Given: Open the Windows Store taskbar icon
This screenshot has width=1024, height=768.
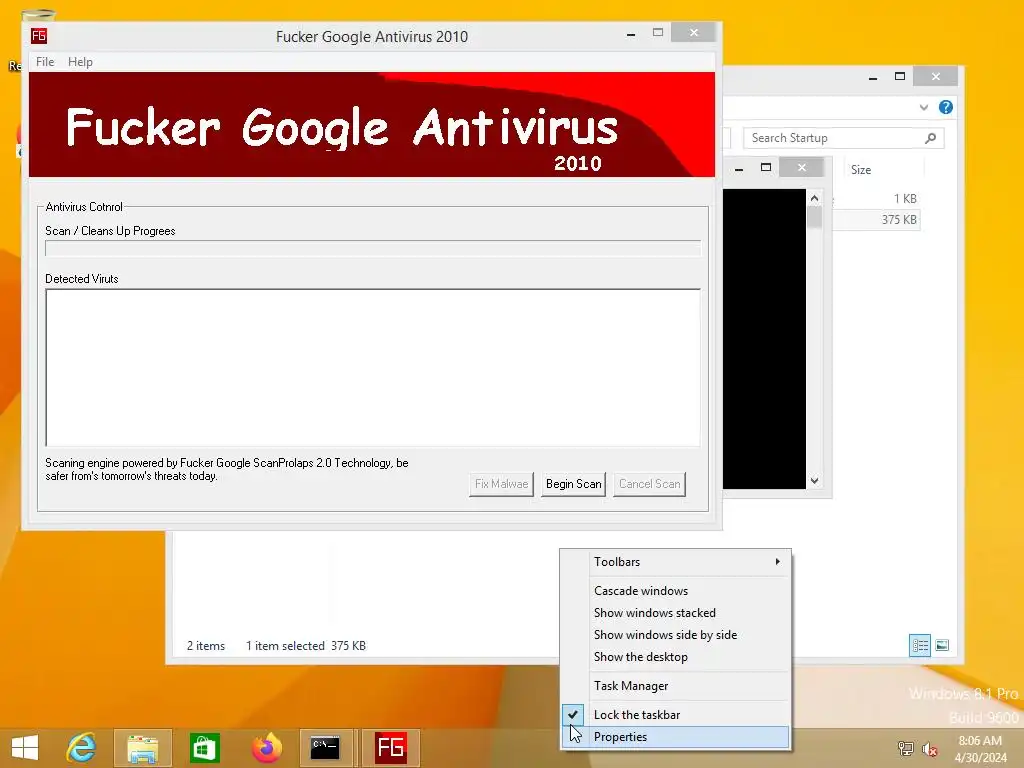Looking at the screenshot, I should [204, 748].
